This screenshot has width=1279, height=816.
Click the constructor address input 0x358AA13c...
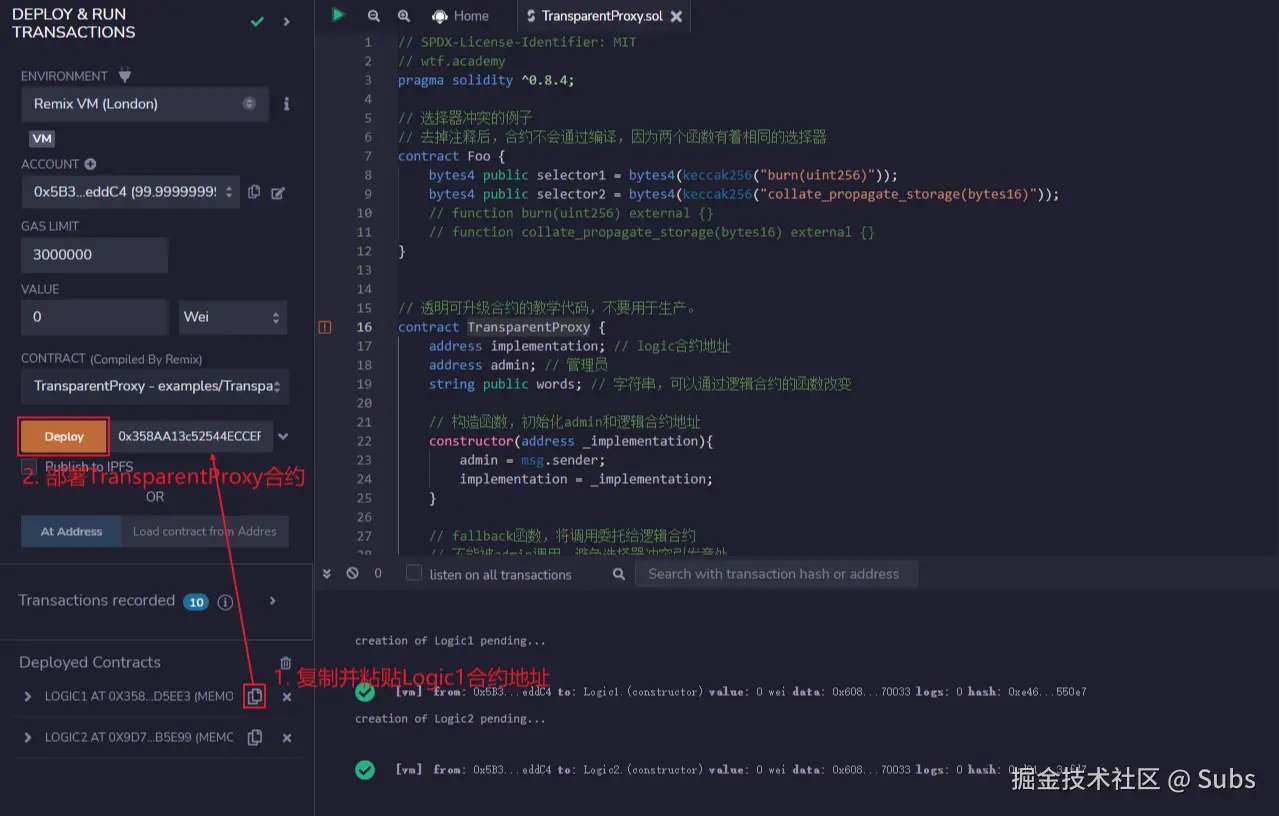190,436
